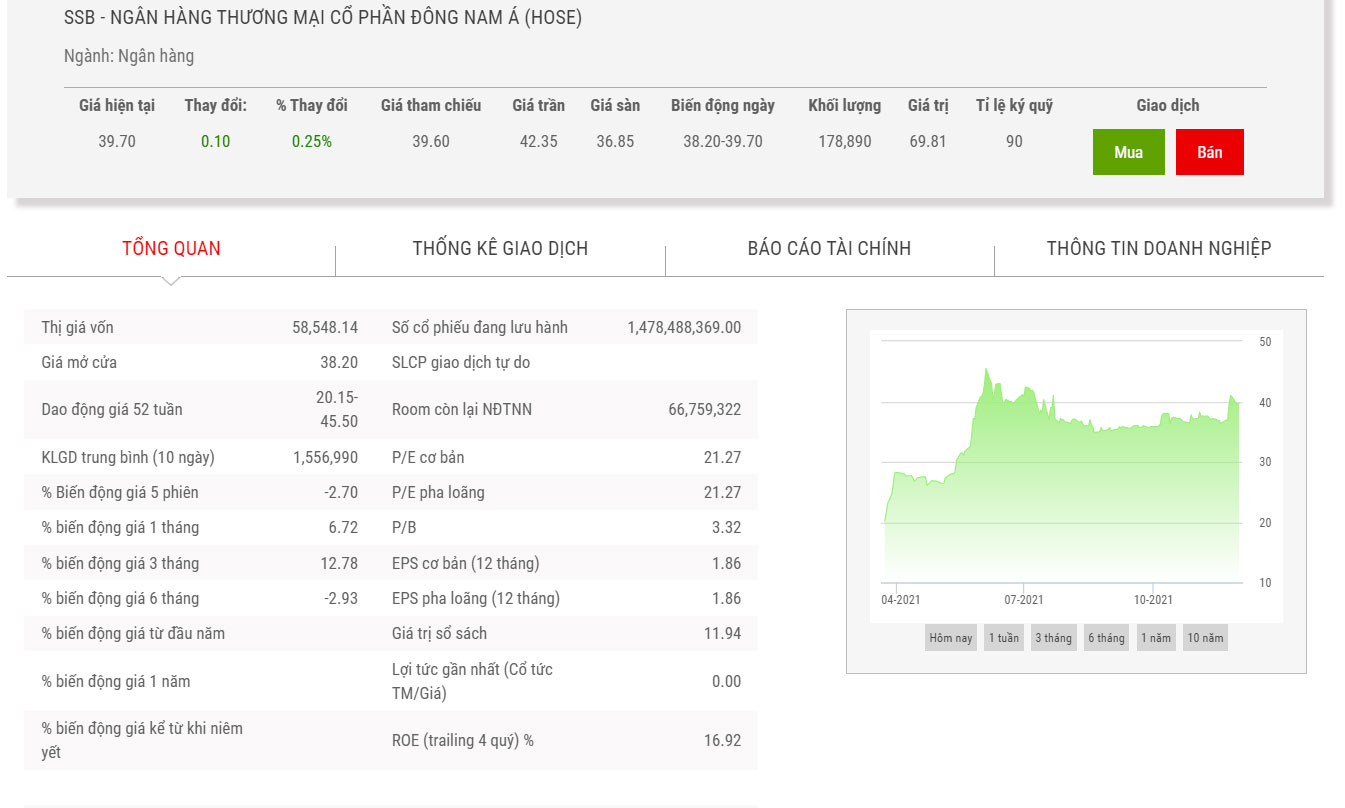The width and height of the screenshot is (1345, 808).
Task: Click the current price value 39.70
Action: [117, 141]
